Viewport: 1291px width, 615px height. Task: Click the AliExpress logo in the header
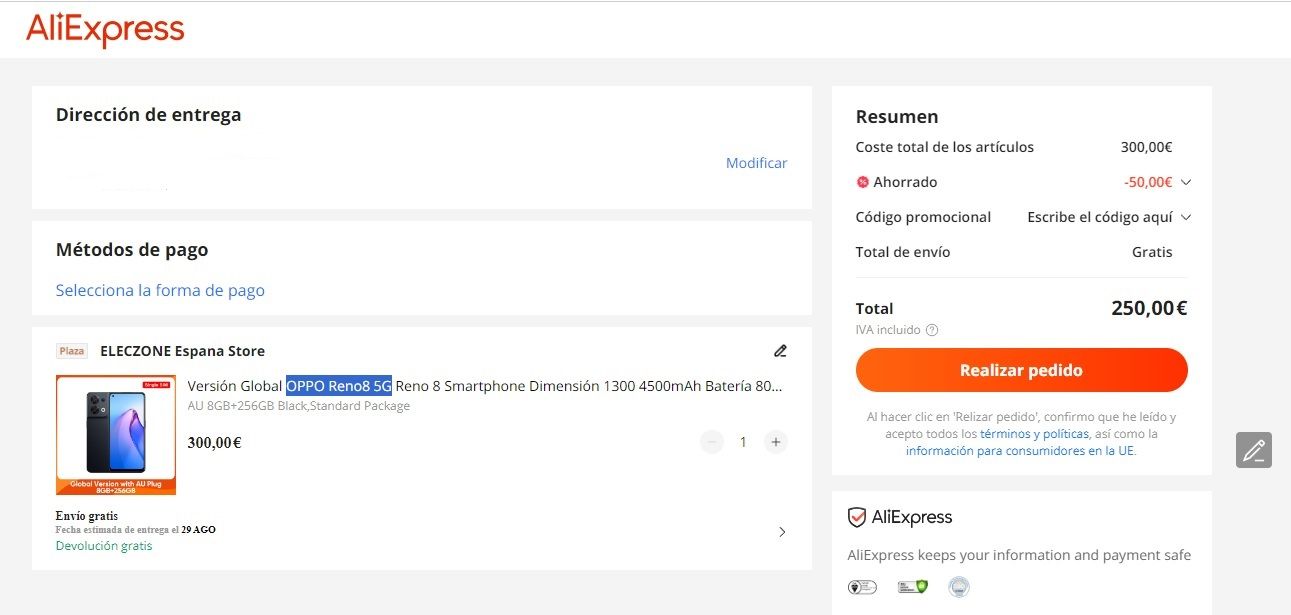[x=105, y=29]
